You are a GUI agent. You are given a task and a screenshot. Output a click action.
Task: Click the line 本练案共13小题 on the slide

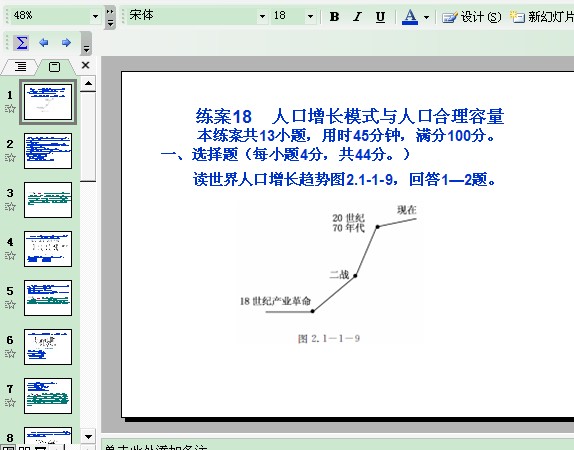tap(346, 135)
